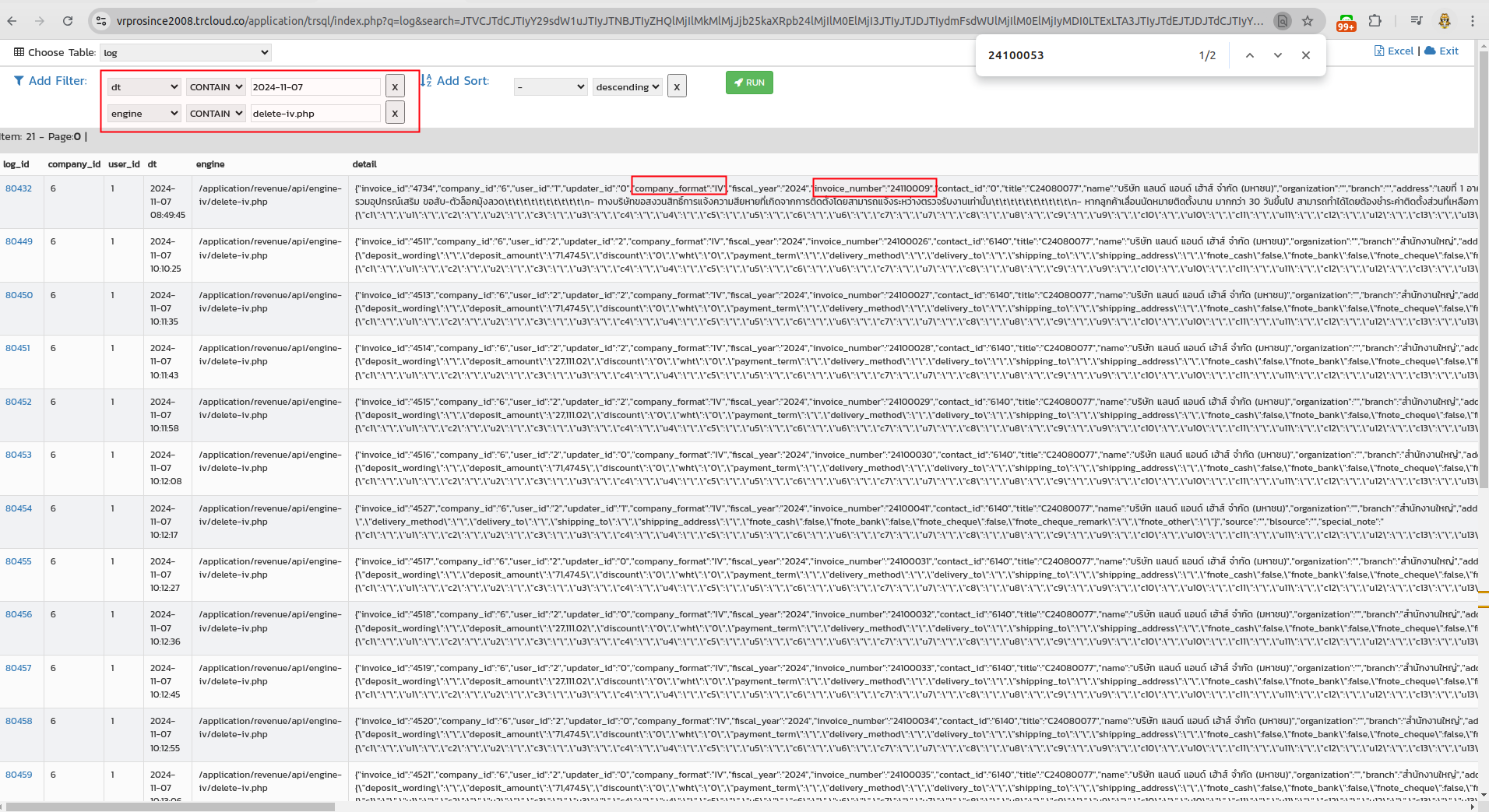Screen dimensions: 1489x812
Task: Click the engine path in row 80449
Action: click(x=270, y=248)
